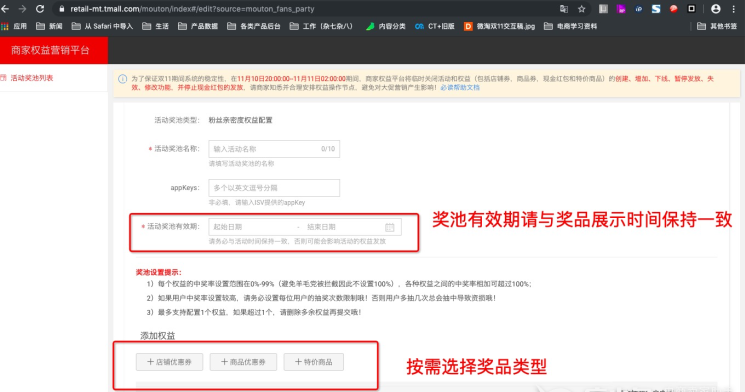Click the 0/10 character counter

pyautogui.click(x=328, y=149)
